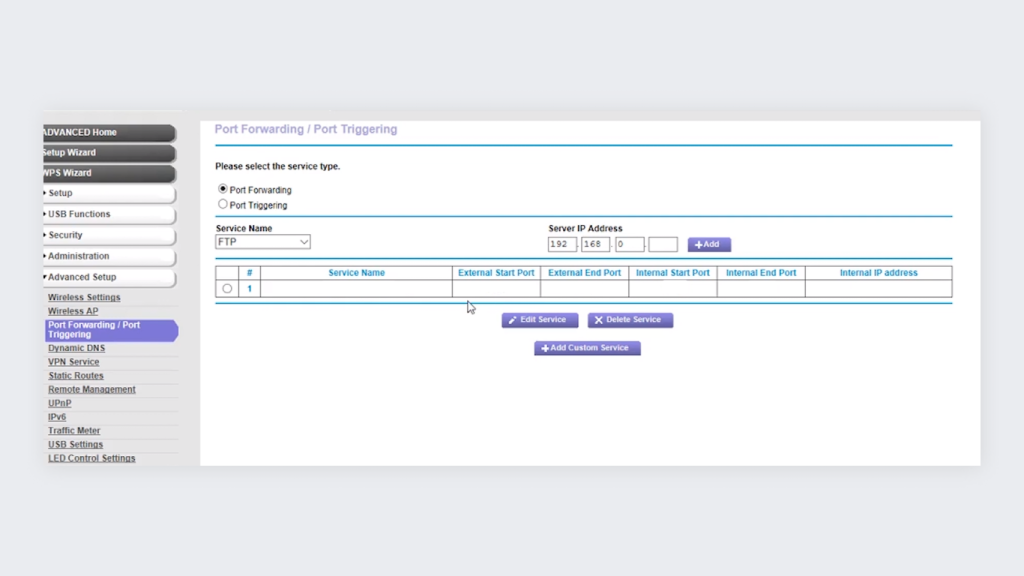The image size is (1024, 576).
Task: Expand the USB Functions section
Action: 108,214
